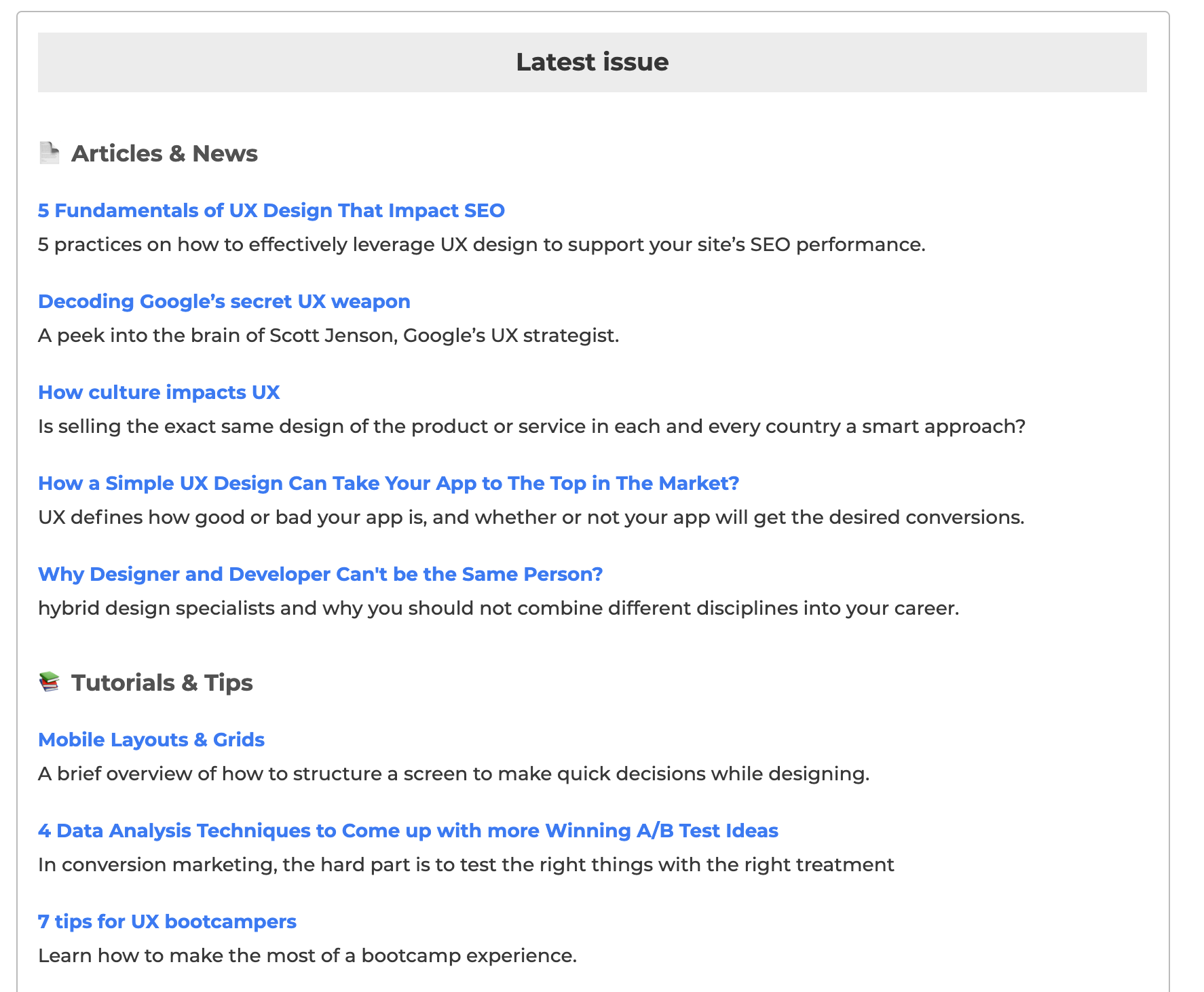Open "Mobile Layouts & Grids" tutorial

point(151,740)
